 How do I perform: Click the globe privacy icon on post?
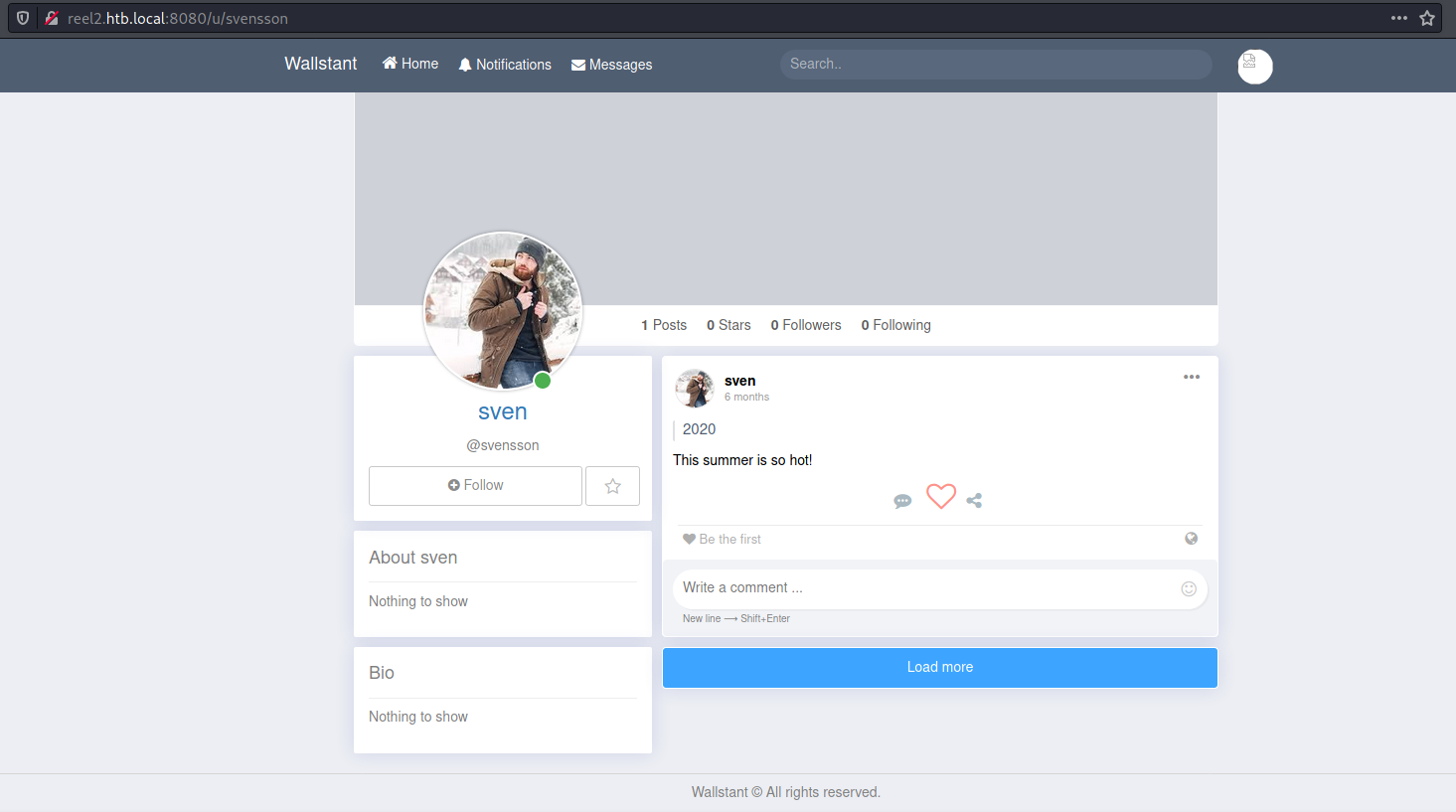[1191, 539]
